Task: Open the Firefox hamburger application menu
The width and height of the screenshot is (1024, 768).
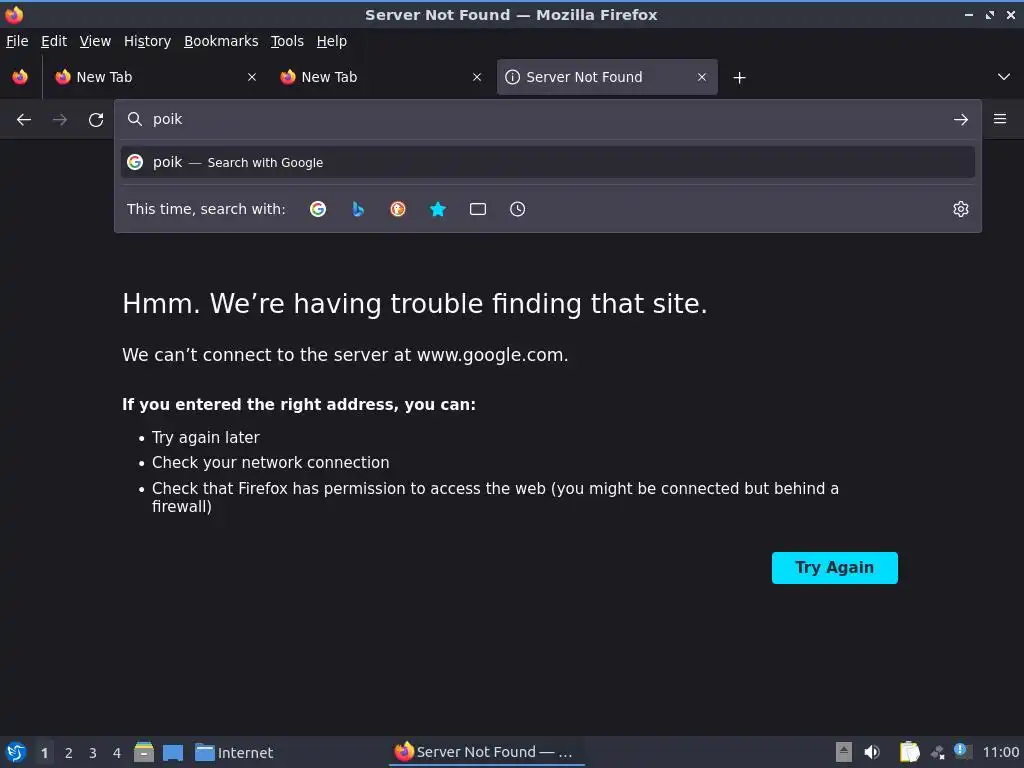Action: click(1000, 119)
